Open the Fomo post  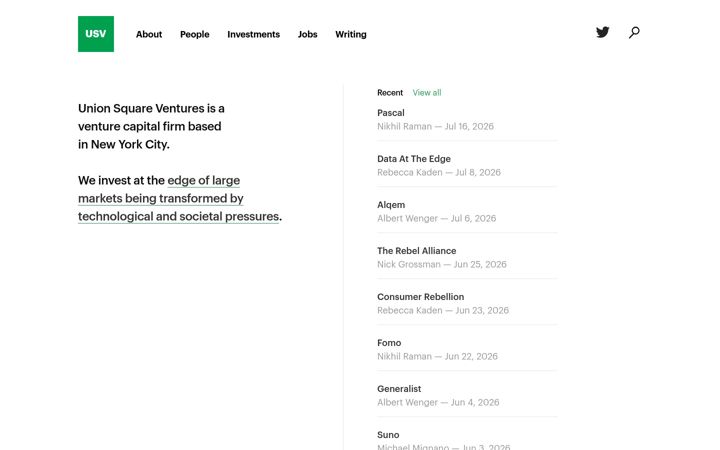tap(389, 343)
